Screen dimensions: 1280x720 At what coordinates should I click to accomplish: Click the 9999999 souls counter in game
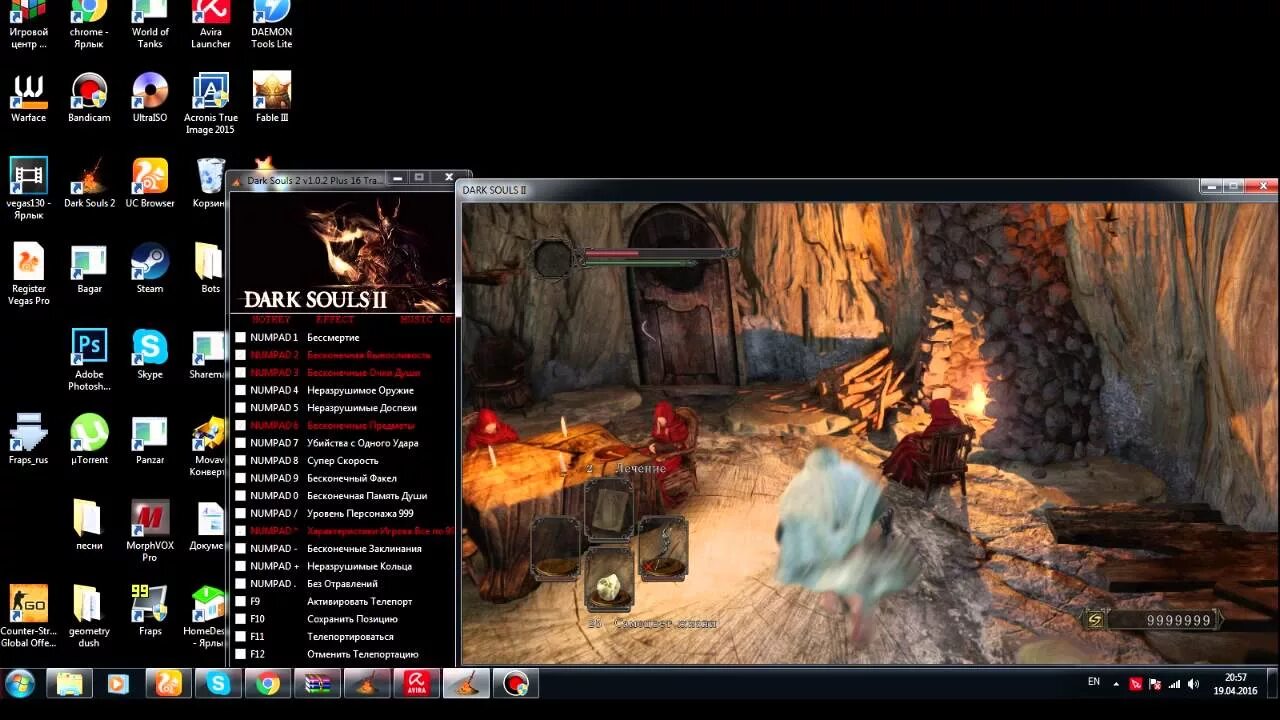(1178, 621)
